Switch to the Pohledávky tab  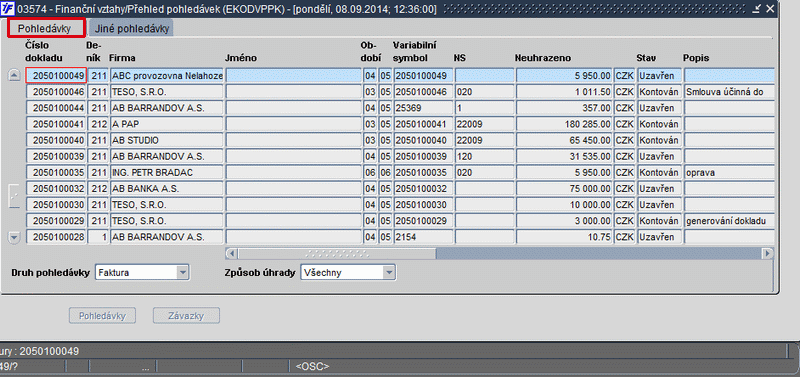click(x=46, y=29)
